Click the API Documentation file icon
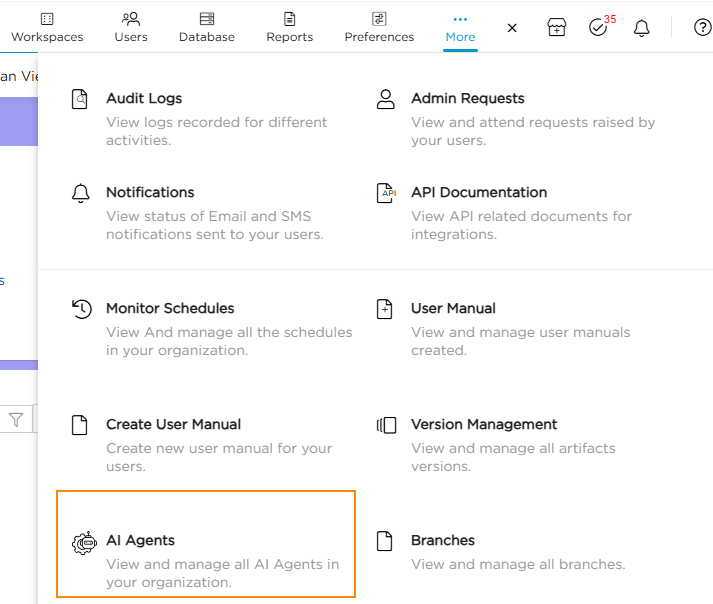The width and height of the screenshot is (713, 604). pos(385,193)
